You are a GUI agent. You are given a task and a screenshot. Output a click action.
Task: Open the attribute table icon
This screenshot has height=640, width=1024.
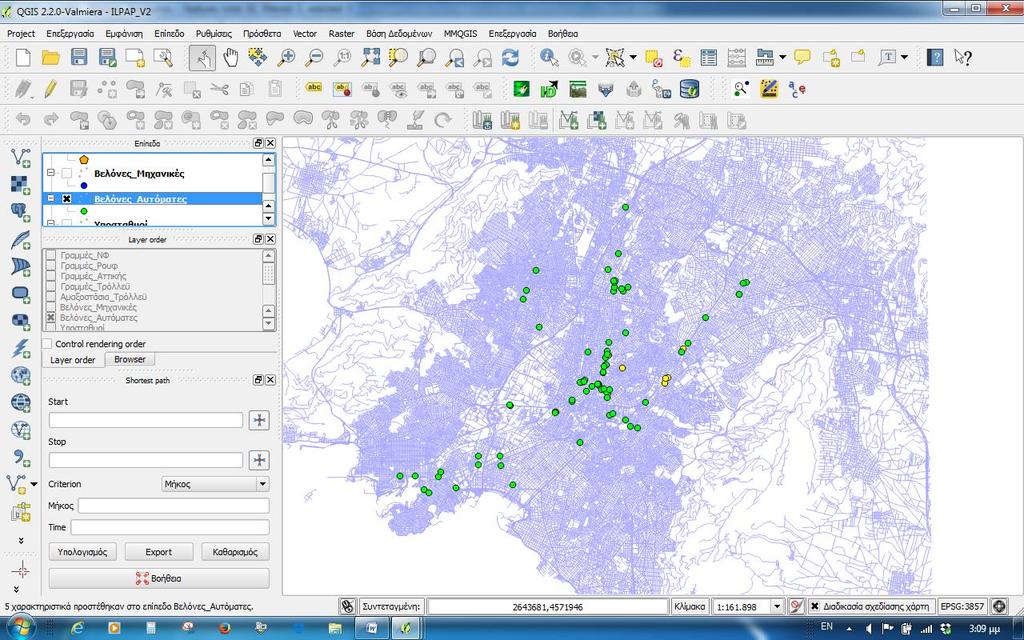(x=709, y=57)
